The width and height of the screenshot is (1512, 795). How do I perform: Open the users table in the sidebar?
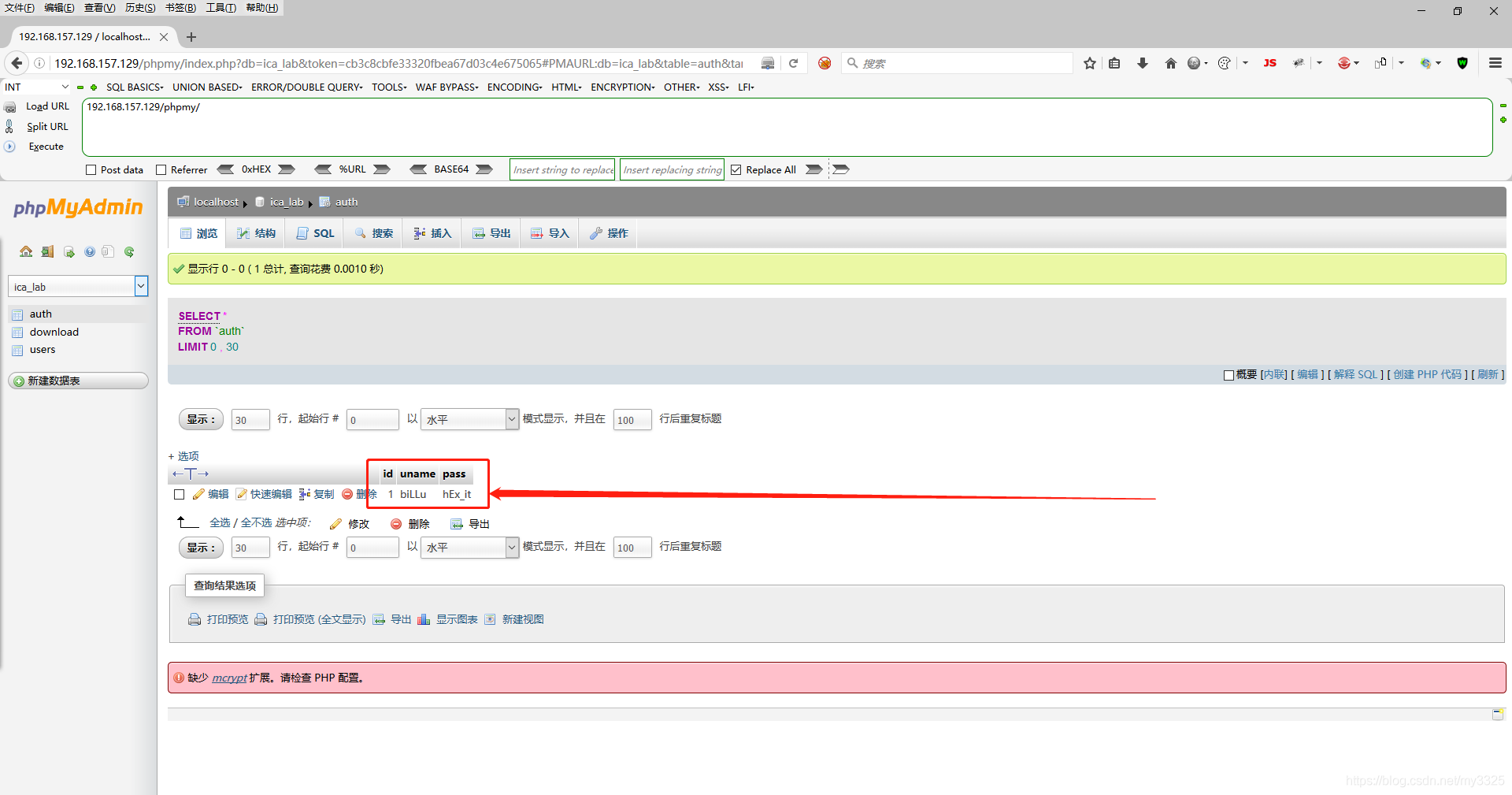(43, 350)
